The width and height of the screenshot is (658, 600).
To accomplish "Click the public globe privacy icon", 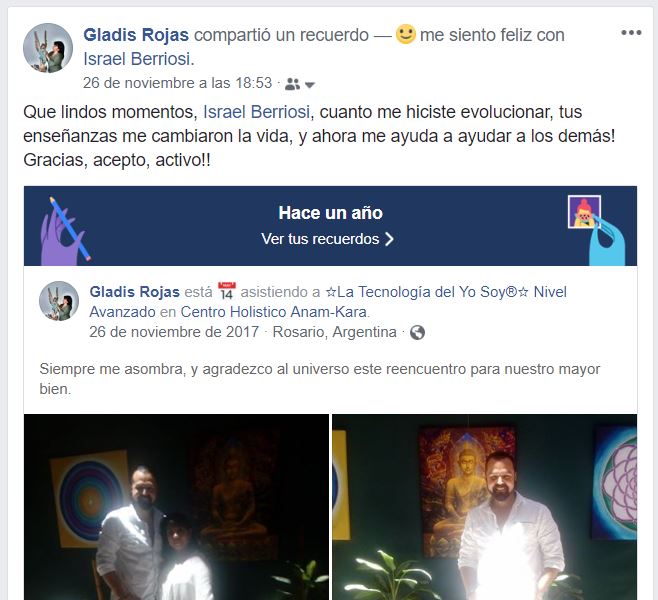I will [x=417, y=333].
